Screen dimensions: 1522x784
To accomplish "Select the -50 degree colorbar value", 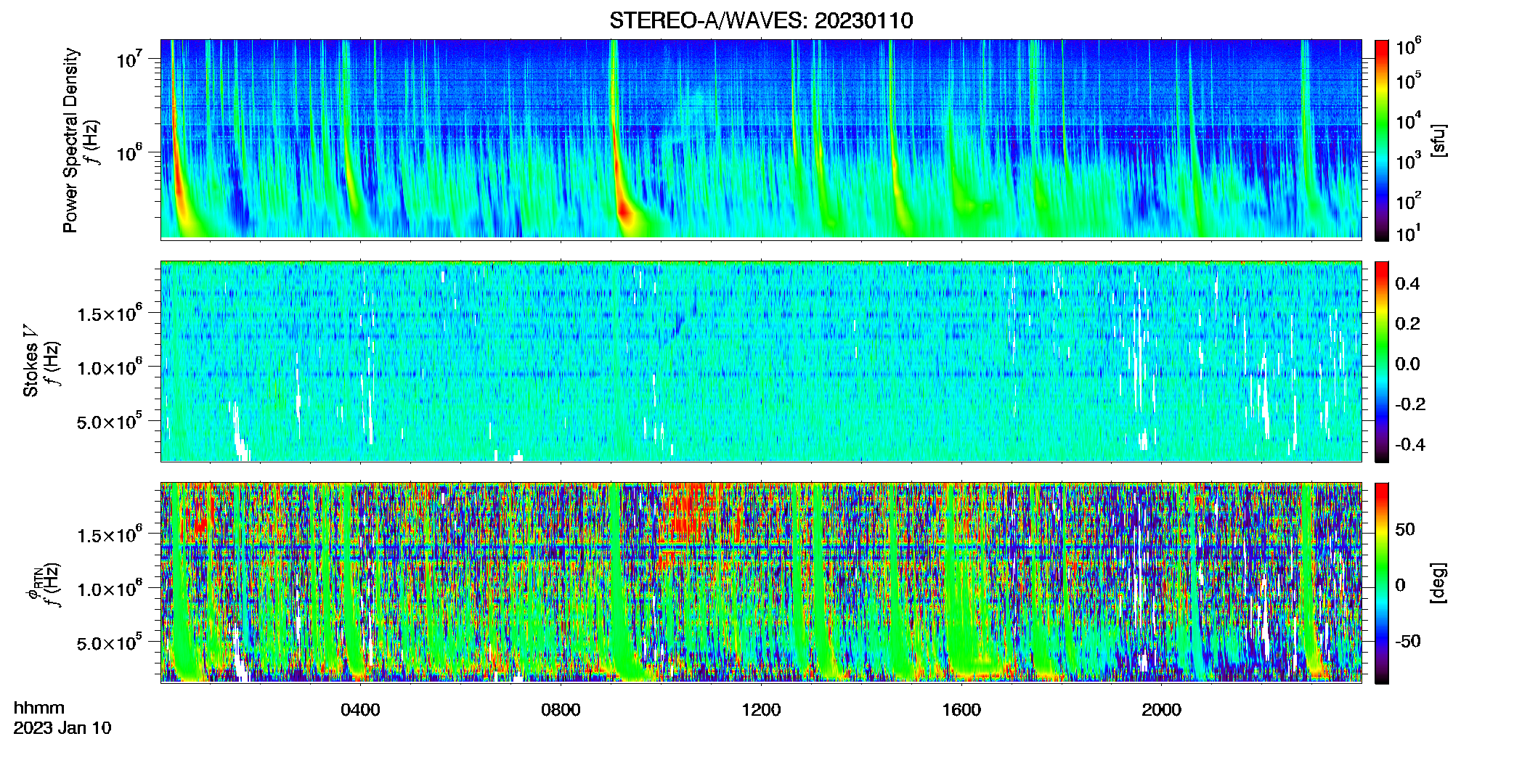I will click(x=1407, y=641).
